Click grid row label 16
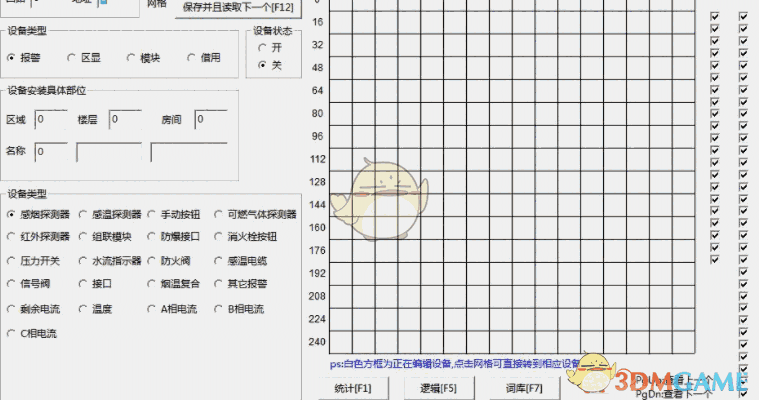The width and height of the screenshot is (759, 400). click(318, 22)
